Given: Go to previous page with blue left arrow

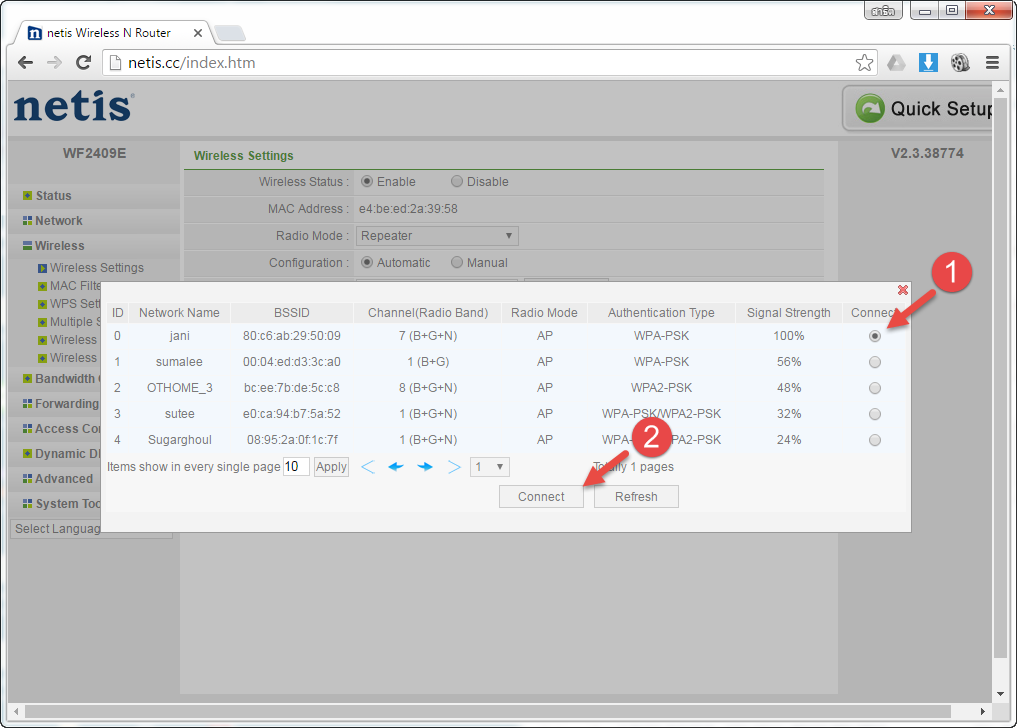Looking at the screenshot, I should [x=396, y=467].
